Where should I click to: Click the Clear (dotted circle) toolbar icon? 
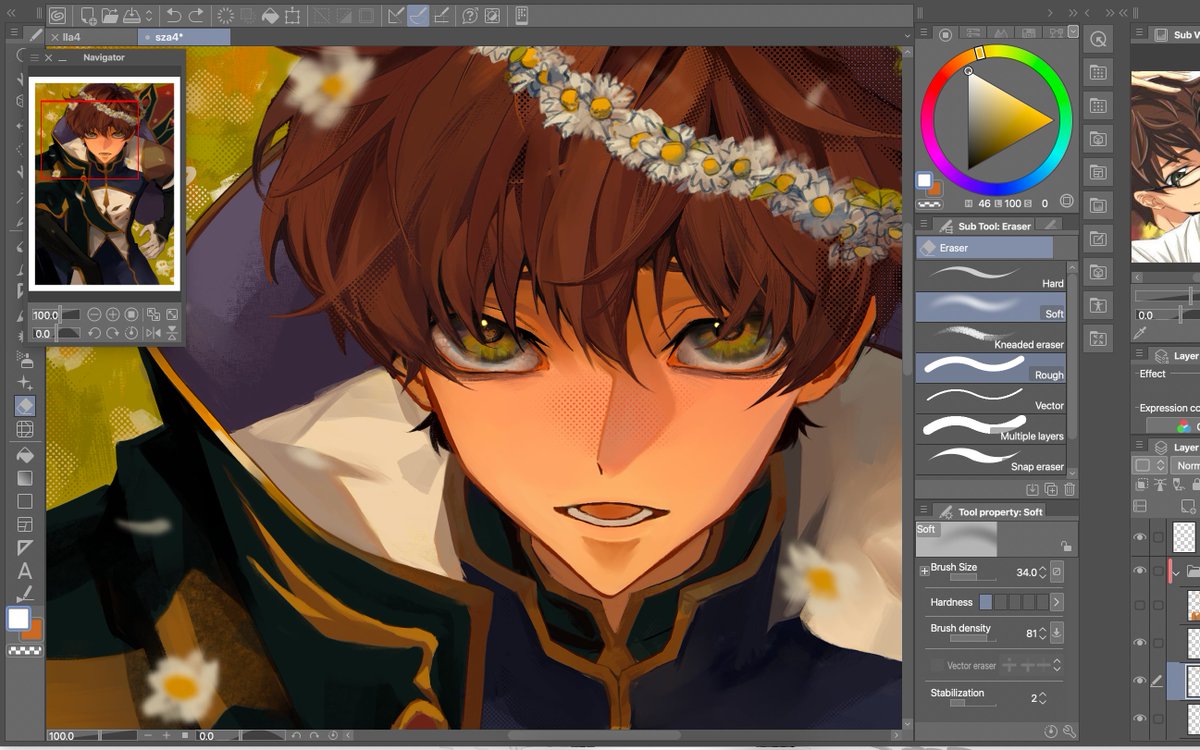pyautogui.click(x=226, y=16)
